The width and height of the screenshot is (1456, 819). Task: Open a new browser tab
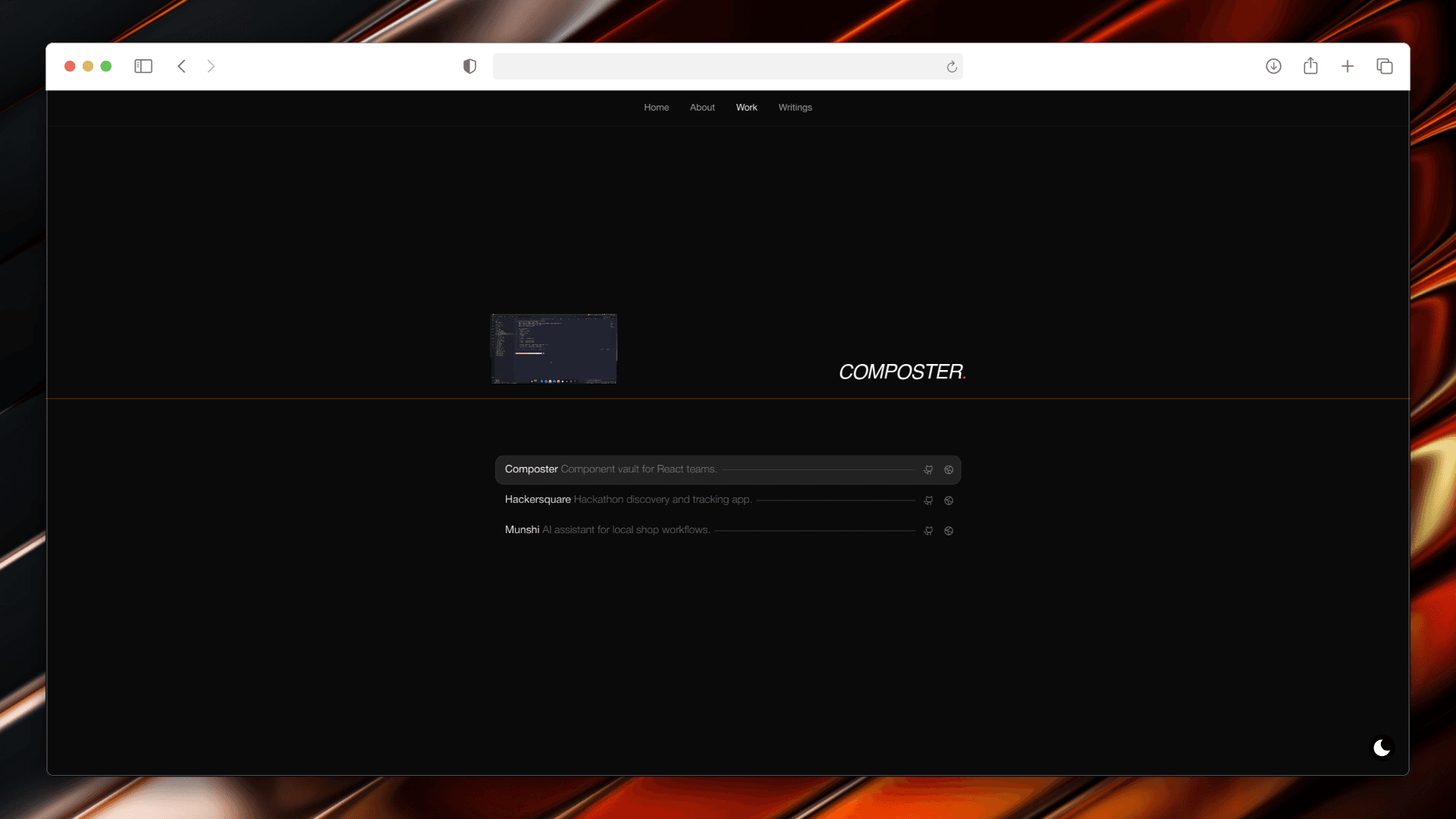coord(1348,67)
